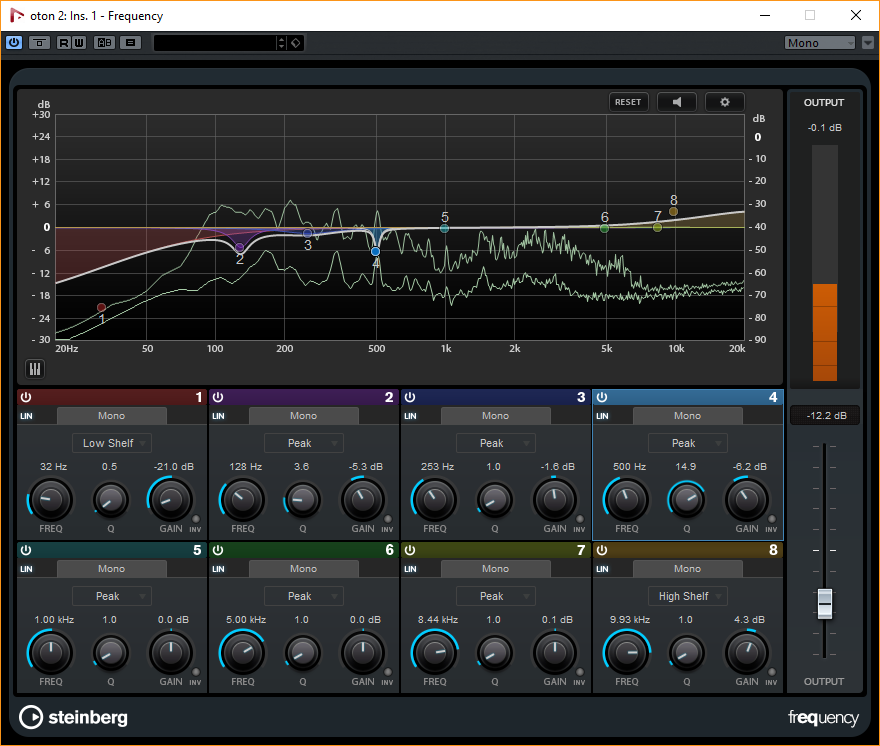Click the A/B comparison icon

(104, 42)
